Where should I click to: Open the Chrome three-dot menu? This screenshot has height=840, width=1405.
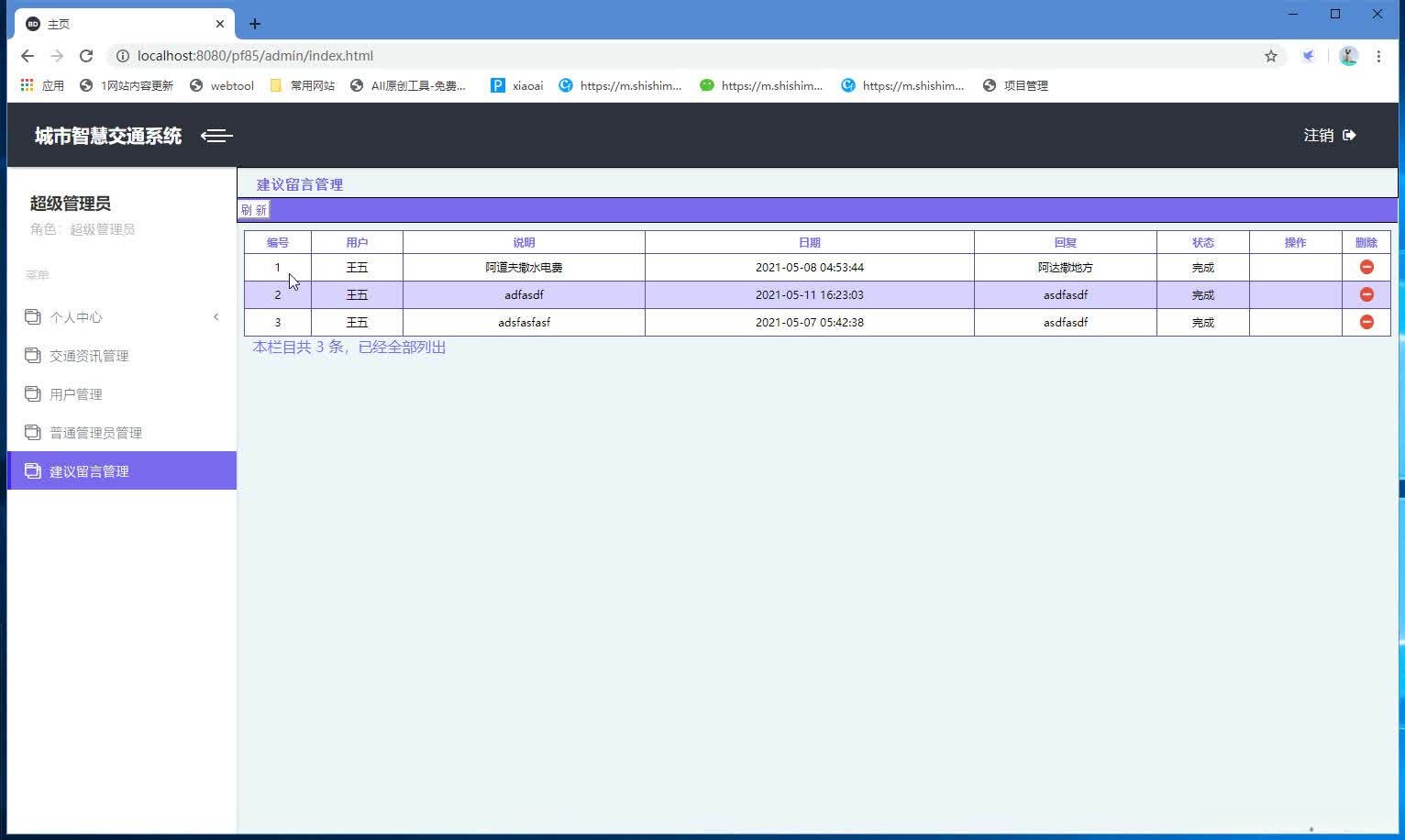[1378, 56]
